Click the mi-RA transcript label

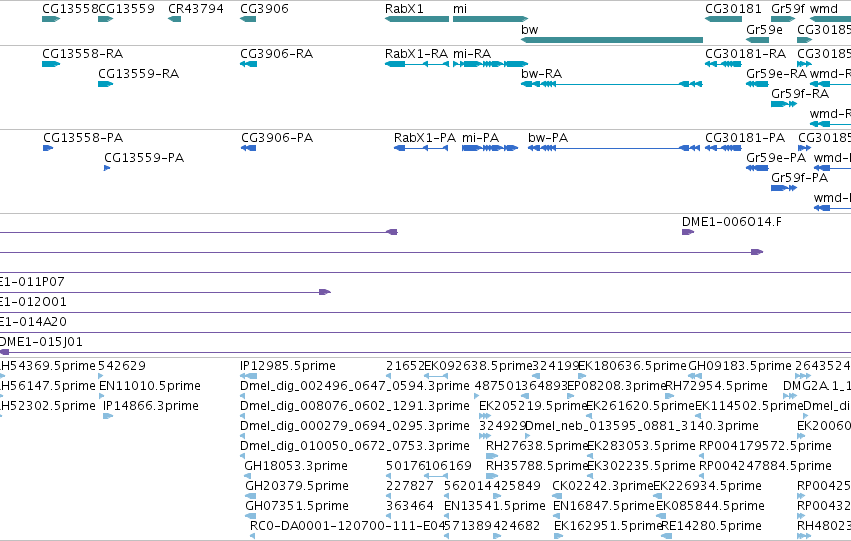pyautogui.click(x=472, y=54)
